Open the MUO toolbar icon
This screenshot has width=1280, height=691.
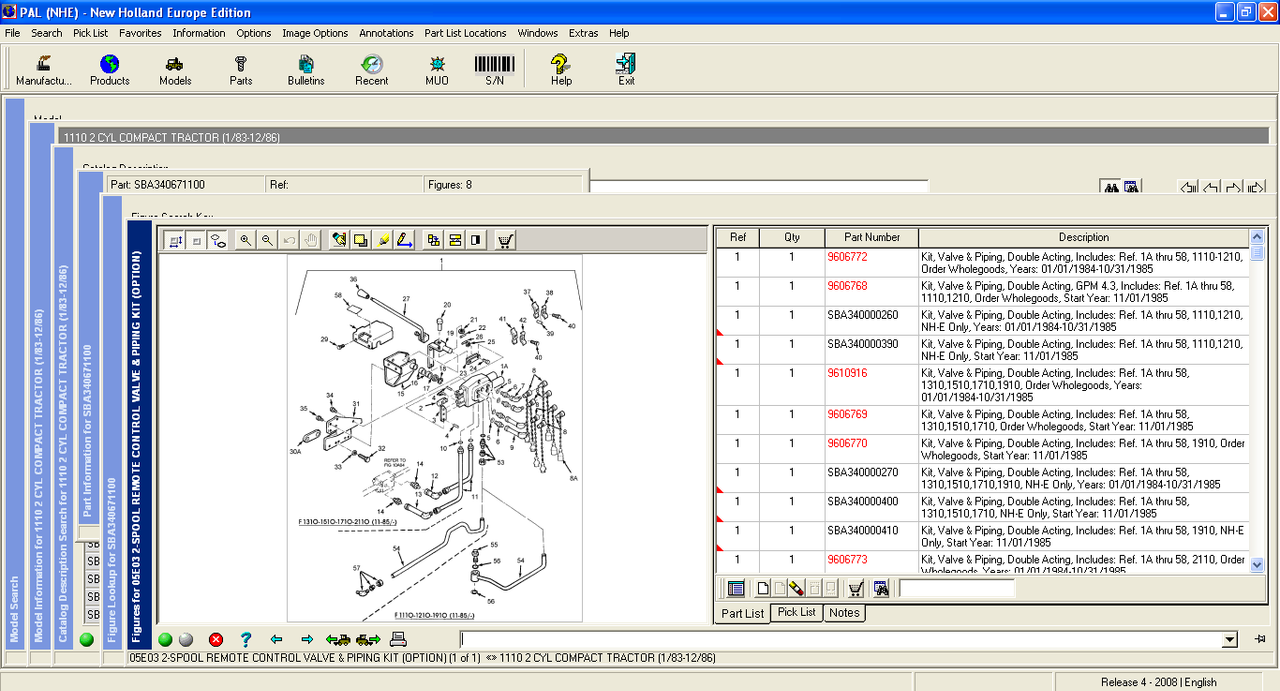tap(437, 69)
